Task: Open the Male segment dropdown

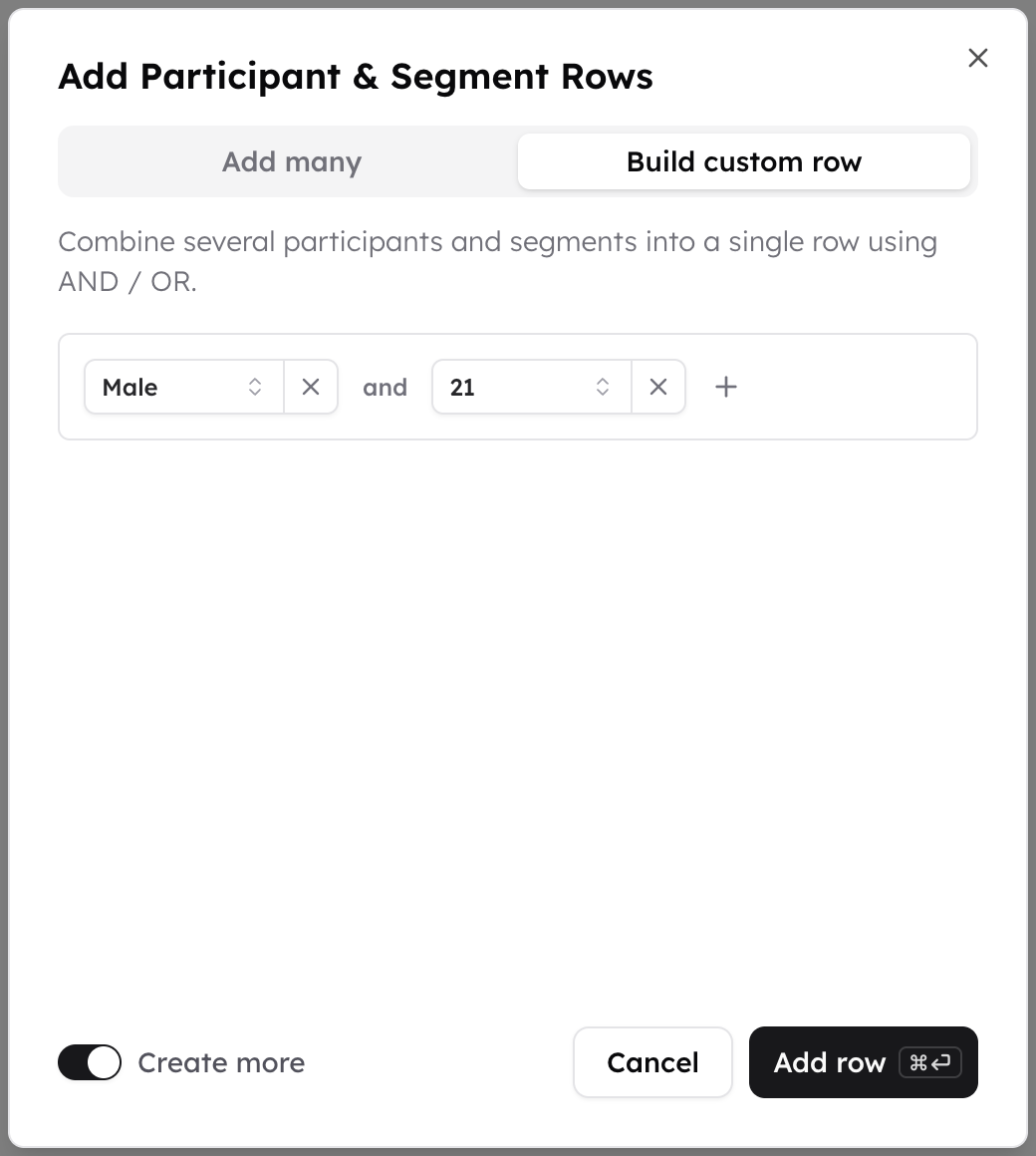Action: pos(184,387)
